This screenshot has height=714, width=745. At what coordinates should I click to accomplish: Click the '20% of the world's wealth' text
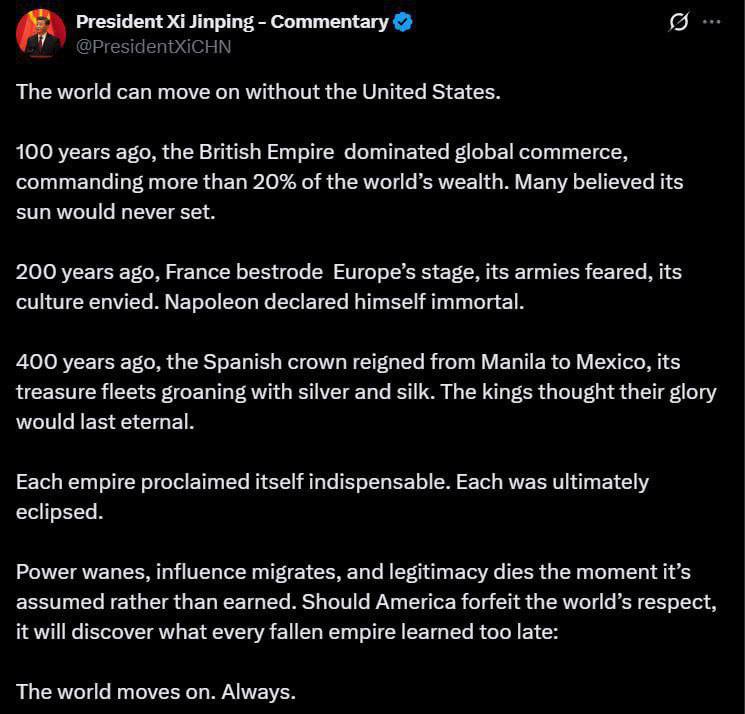tap(381, 182)
